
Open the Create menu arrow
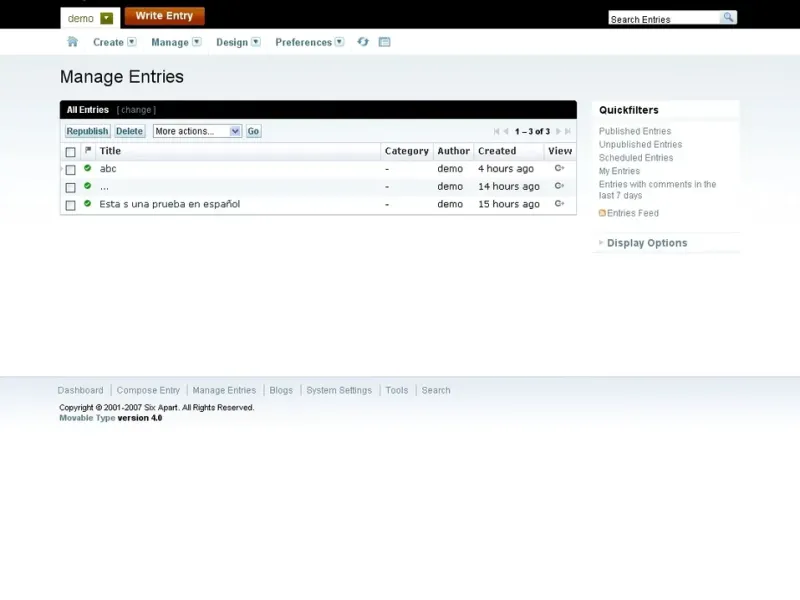click(x=132, y=42)
